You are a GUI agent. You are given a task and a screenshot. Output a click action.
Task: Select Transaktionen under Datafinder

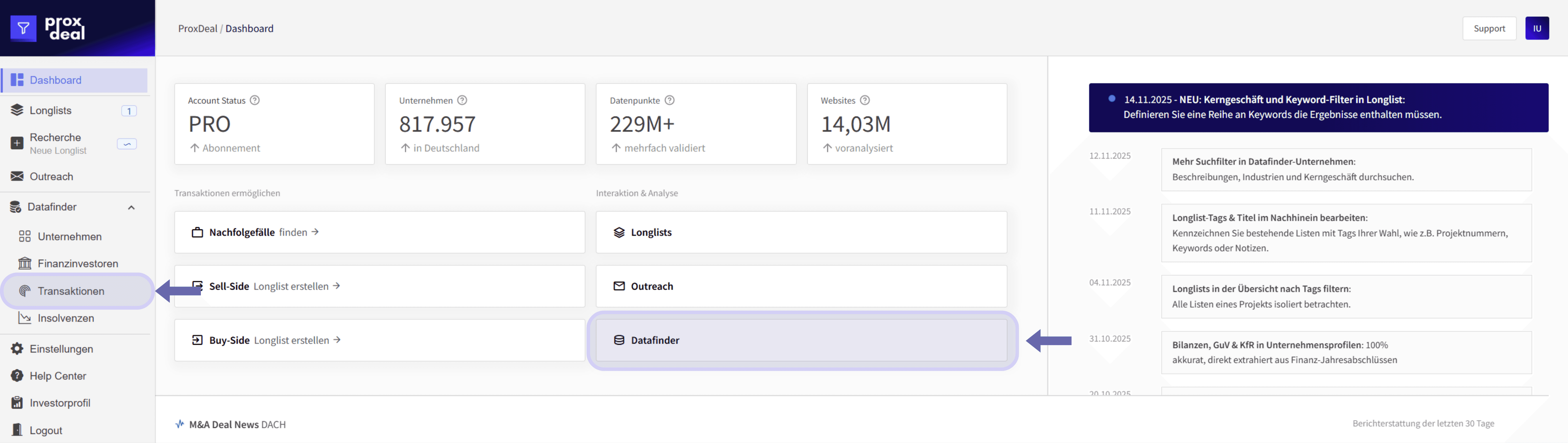(71, 291)
